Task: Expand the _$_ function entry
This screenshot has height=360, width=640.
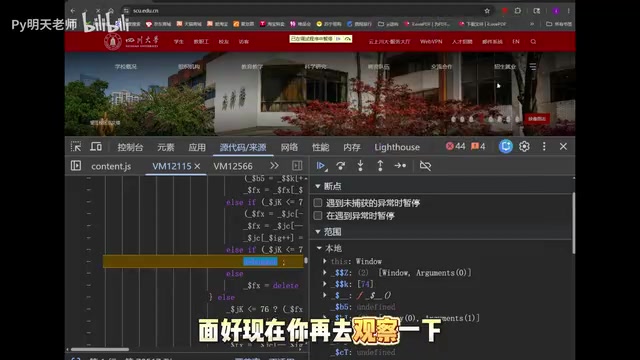Action: tap(325, 295)
